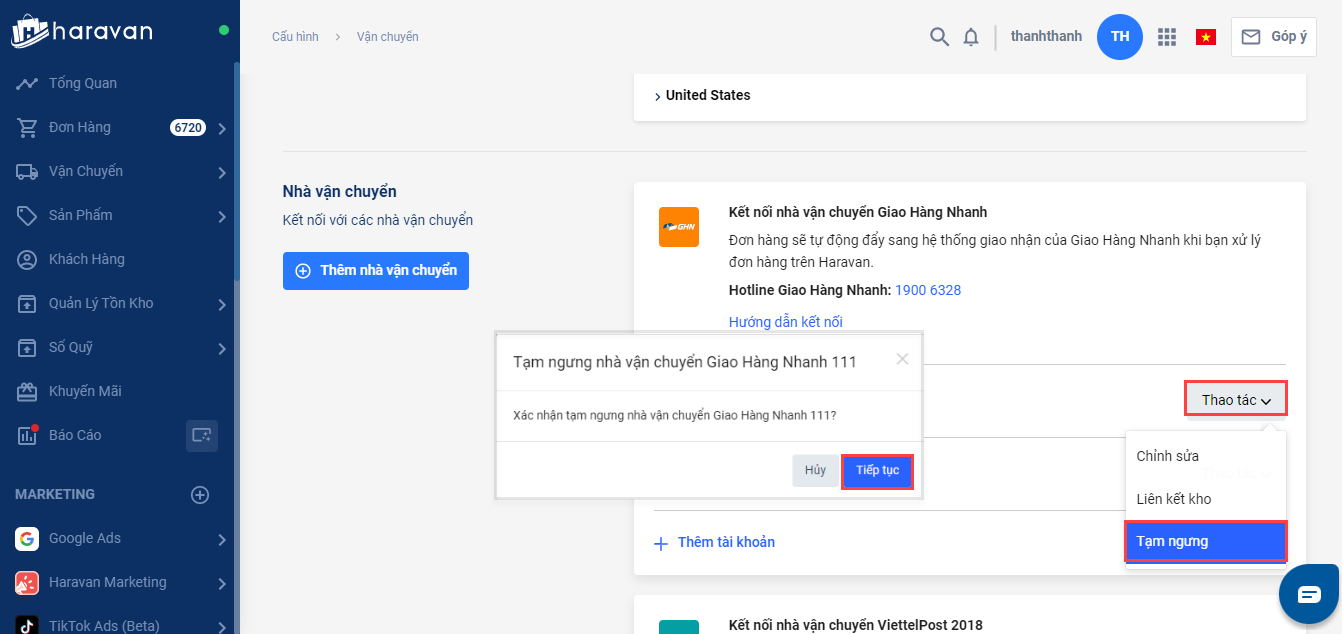Screen dimensions: 1342x634
Task: Open the apps grid icon
Action: coord(1166,37)
